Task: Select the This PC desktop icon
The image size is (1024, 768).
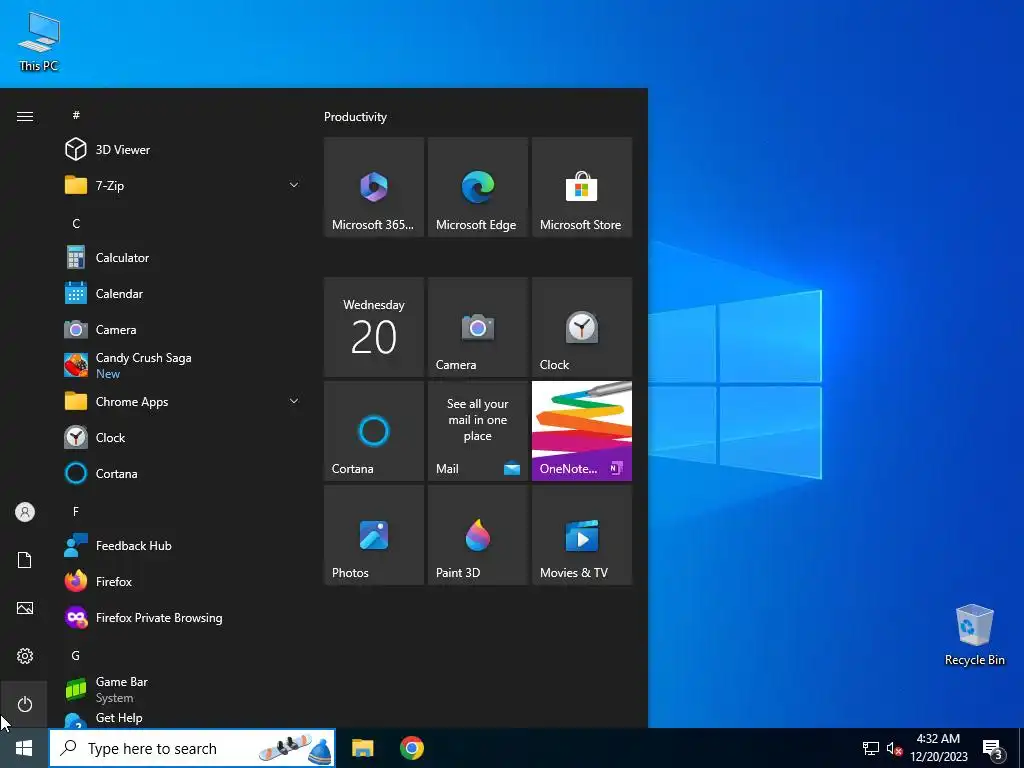Action: tap(39, 41)
